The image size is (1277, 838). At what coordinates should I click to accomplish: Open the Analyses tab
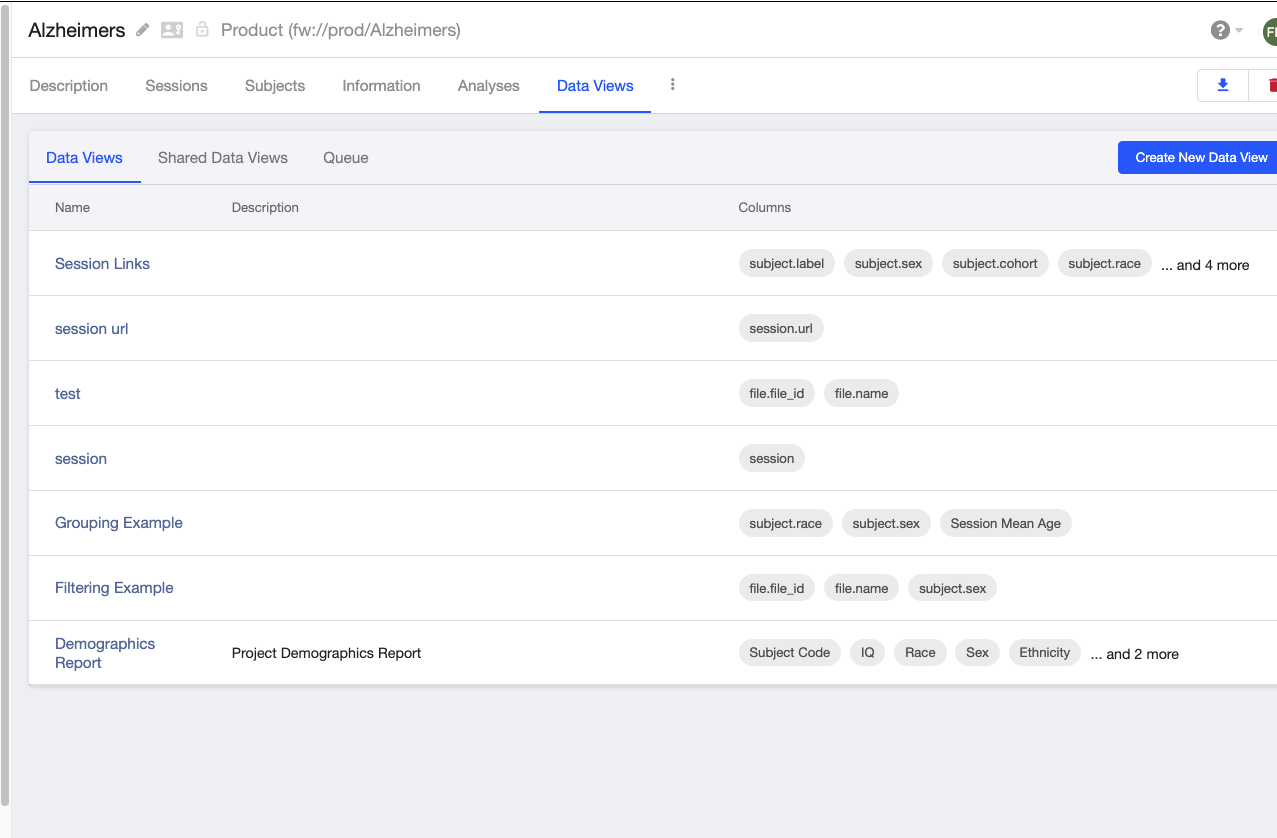[488, 86]
